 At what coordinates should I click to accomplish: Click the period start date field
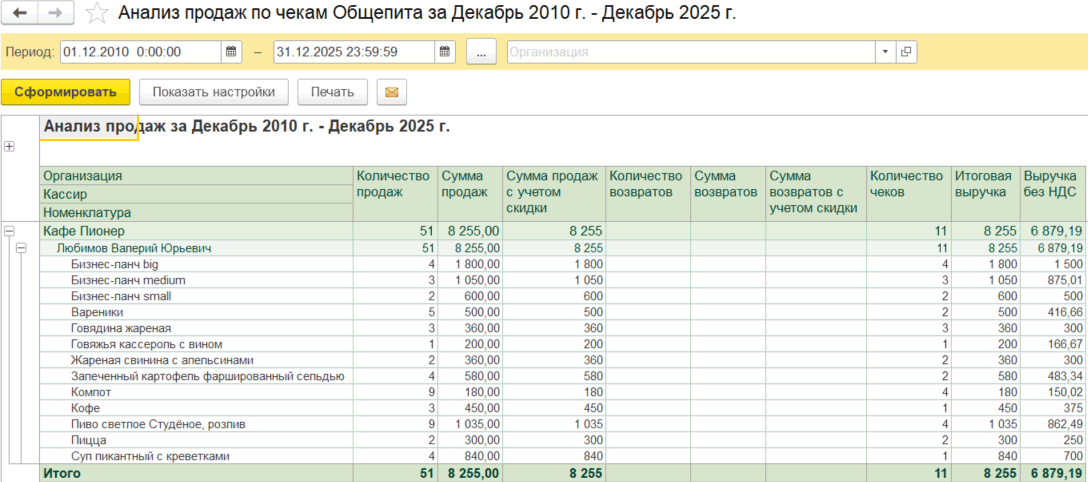tap(140, 51)
